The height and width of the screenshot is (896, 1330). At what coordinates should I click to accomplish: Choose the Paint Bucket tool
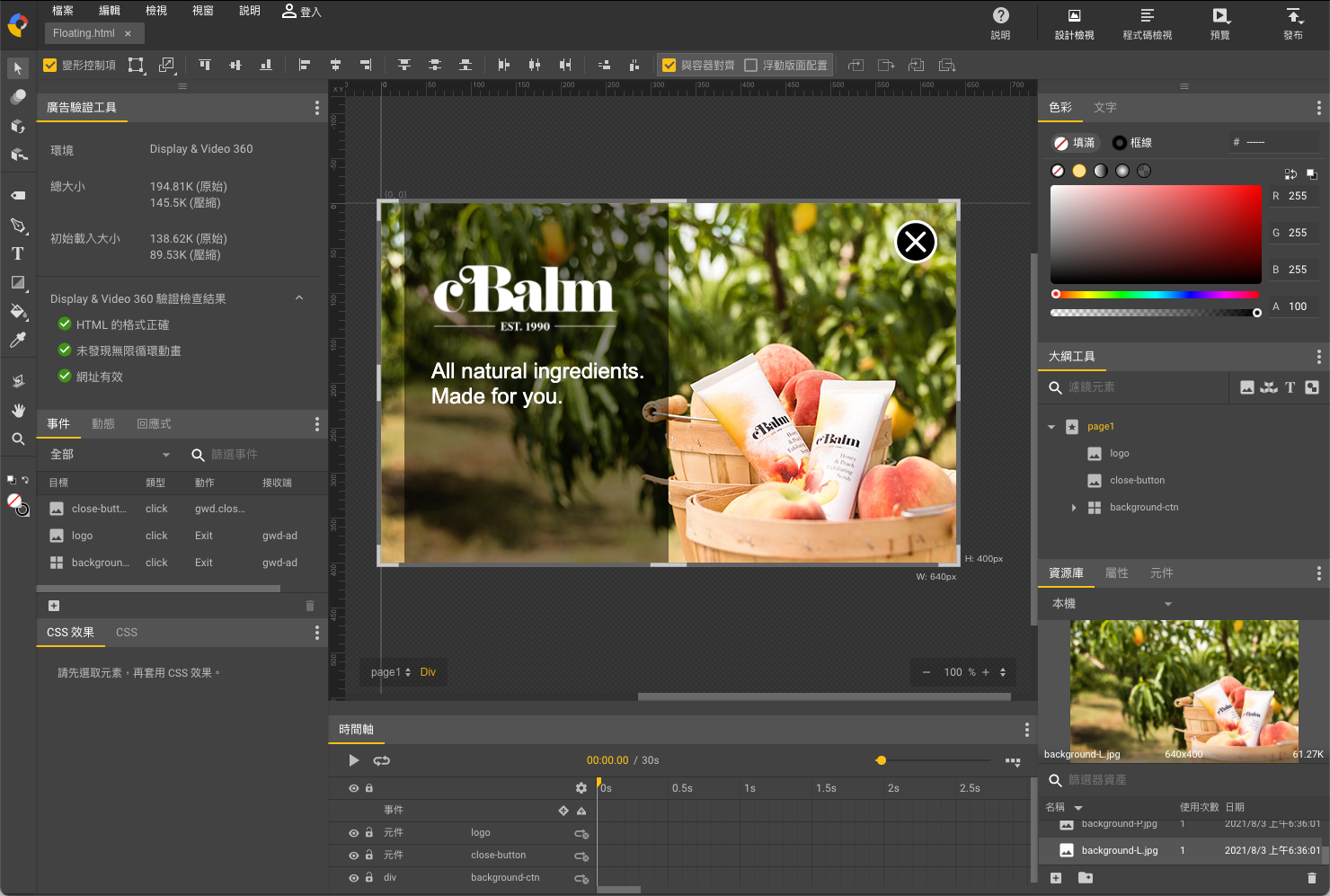click(x=17, y=311)
